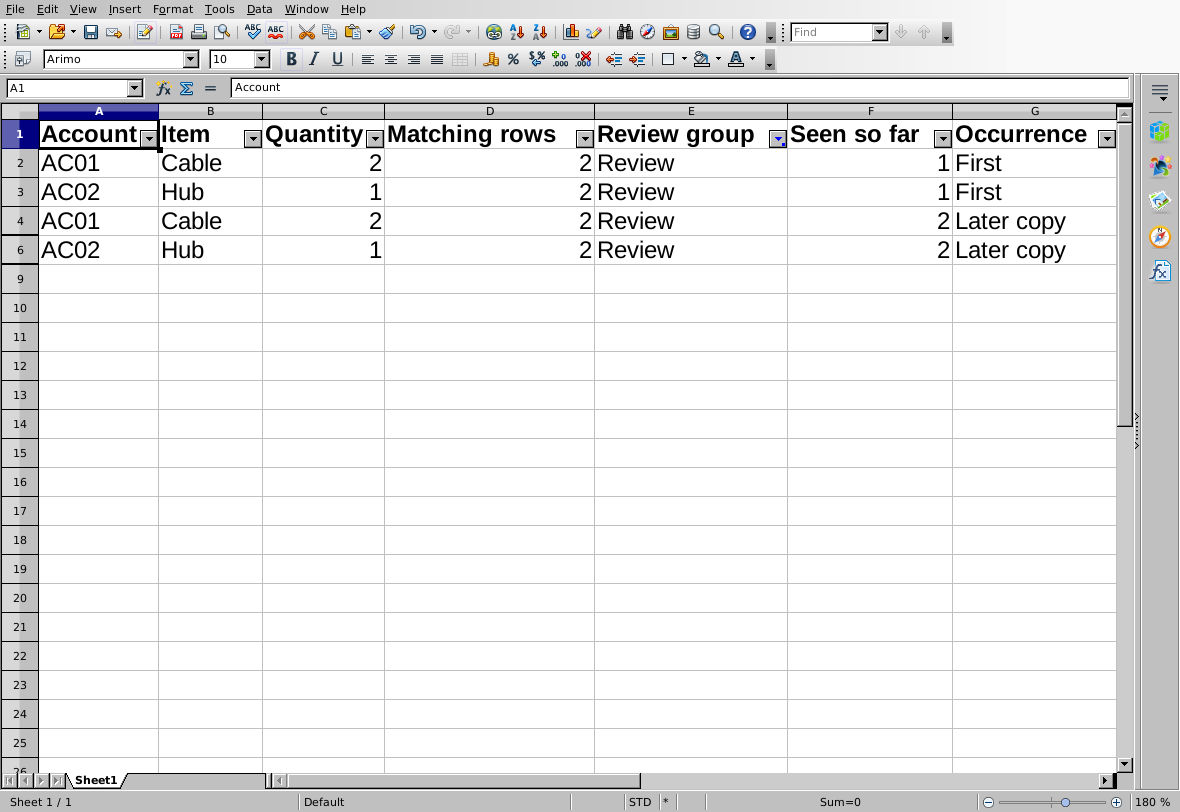Open the File menu
This screenshot has width=1180, height=812.
[15, 9]
